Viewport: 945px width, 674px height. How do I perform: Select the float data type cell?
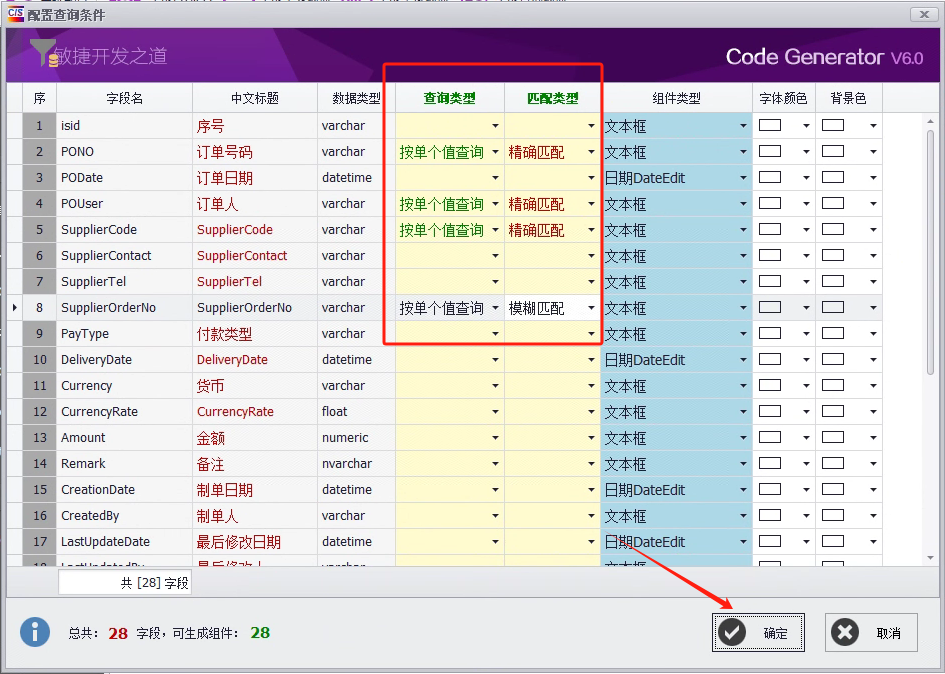(356, 412)
